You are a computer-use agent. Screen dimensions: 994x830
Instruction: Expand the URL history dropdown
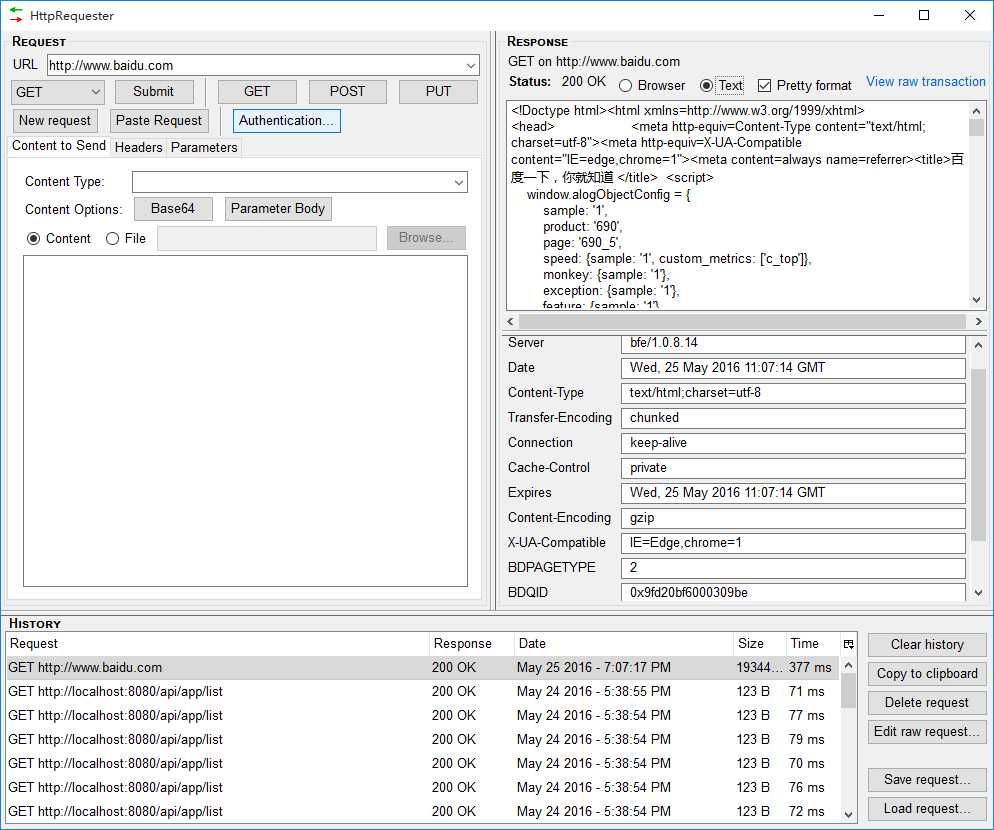(470, 65)
